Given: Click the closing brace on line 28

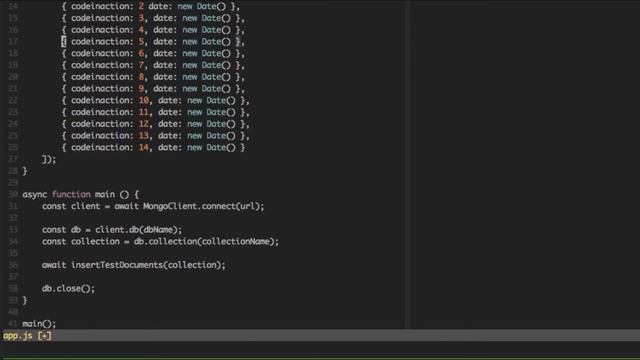Looking at the screenshot, I should point(25,171).
